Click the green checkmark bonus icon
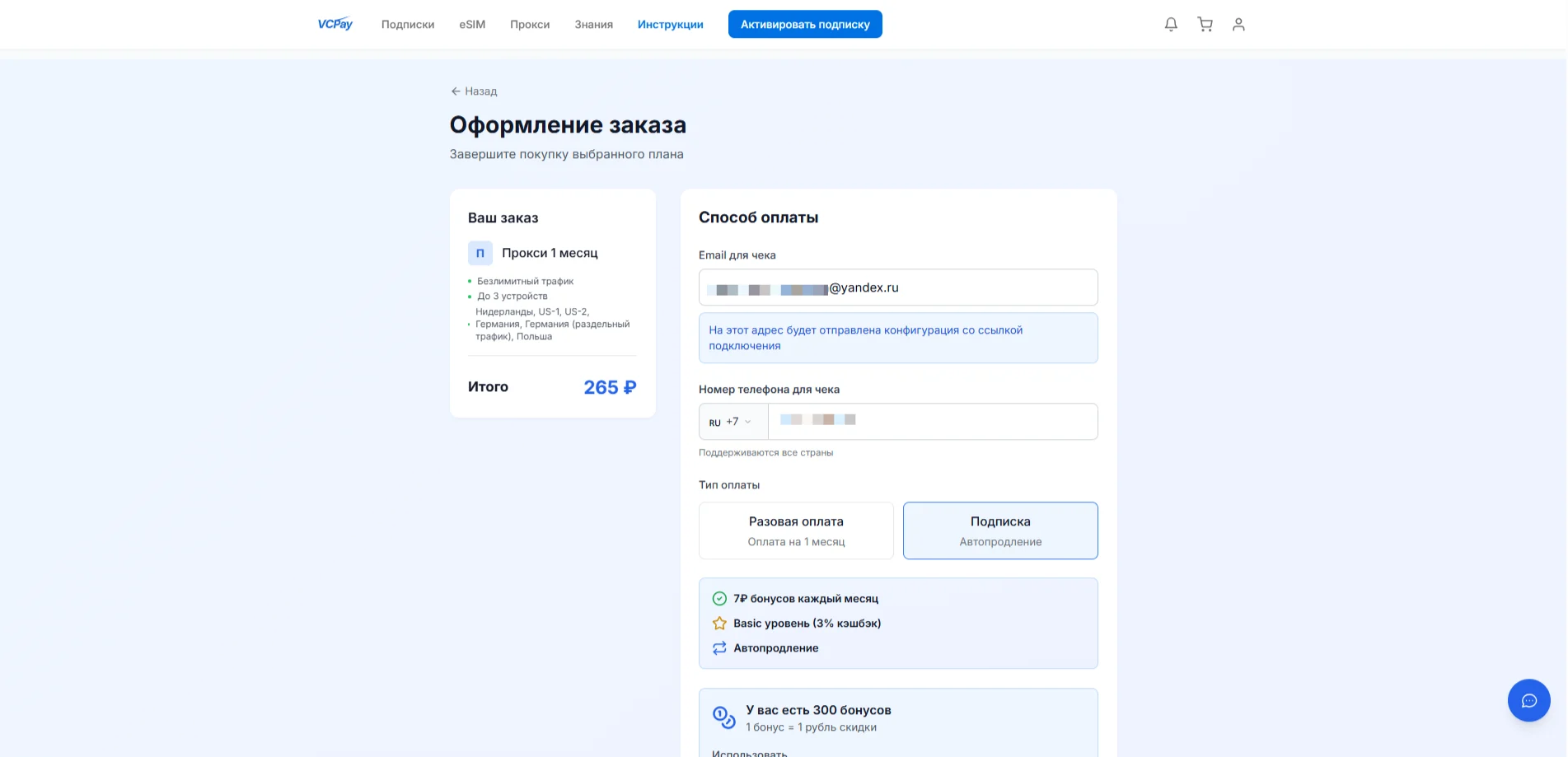 (719, 599)
